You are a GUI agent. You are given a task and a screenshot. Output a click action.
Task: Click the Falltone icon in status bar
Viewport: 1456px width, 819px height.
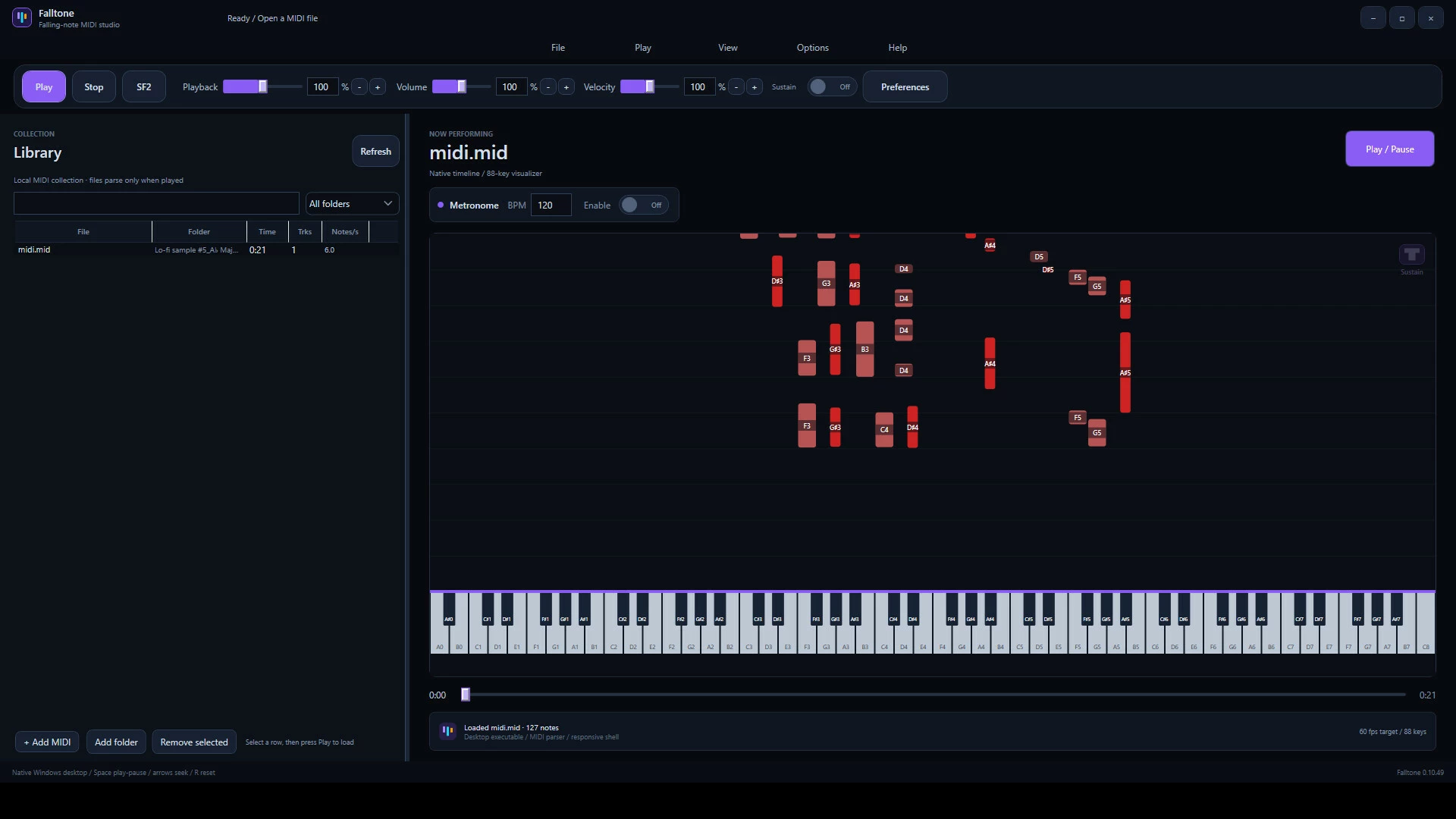pyautogui.click(x=447, y=731)
